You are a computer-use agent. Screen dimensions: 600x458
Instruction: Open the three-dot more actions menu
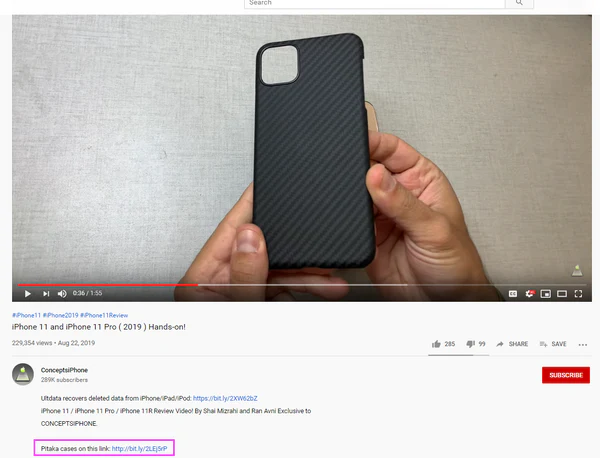tap(583, 345)
